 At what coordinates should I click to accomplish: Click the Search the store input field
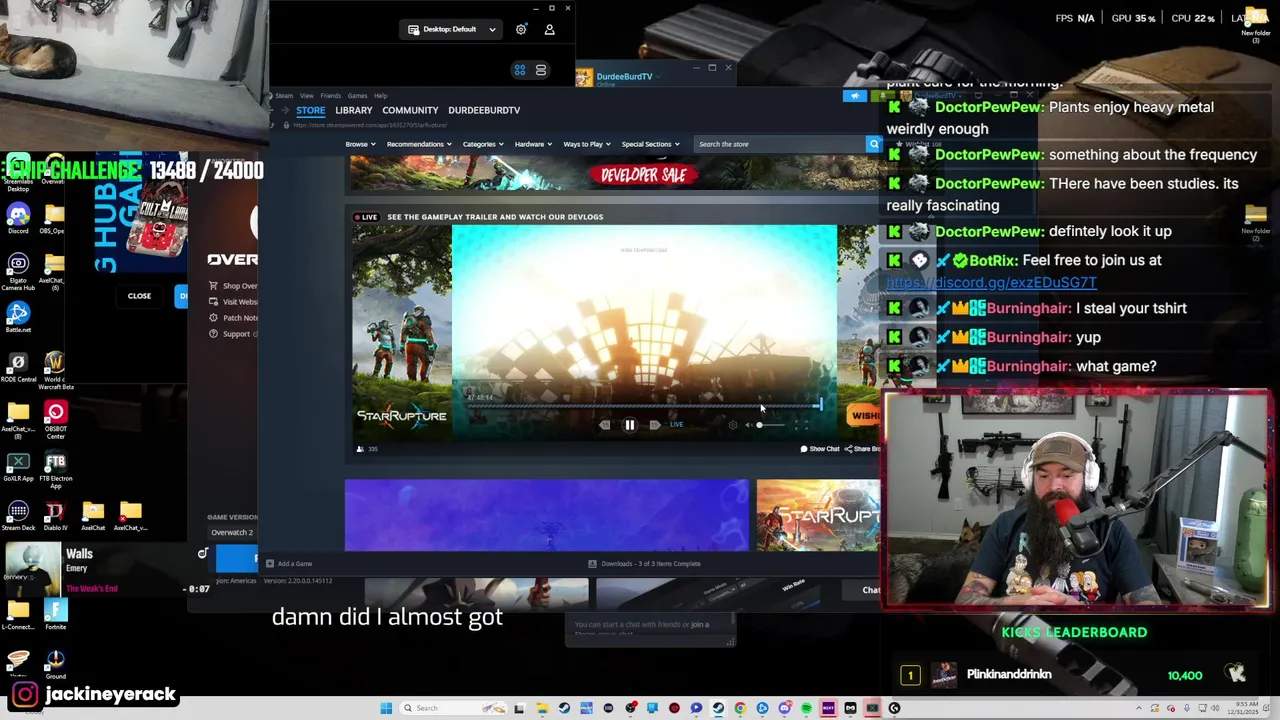point(780,144)
